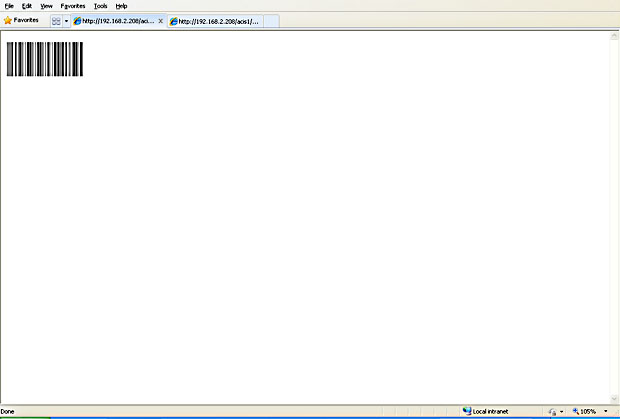Open a new blank tab
Viewport: 620px width, 419px height.
(x=271, y=21)
